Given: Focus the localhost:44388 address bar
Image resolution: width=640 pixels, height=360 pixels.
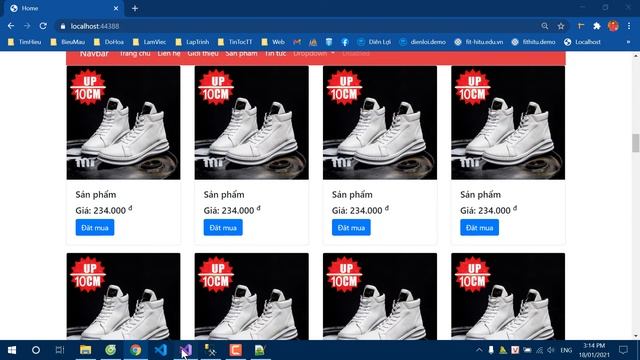Looking at the screenshot, I should [298, 26].
